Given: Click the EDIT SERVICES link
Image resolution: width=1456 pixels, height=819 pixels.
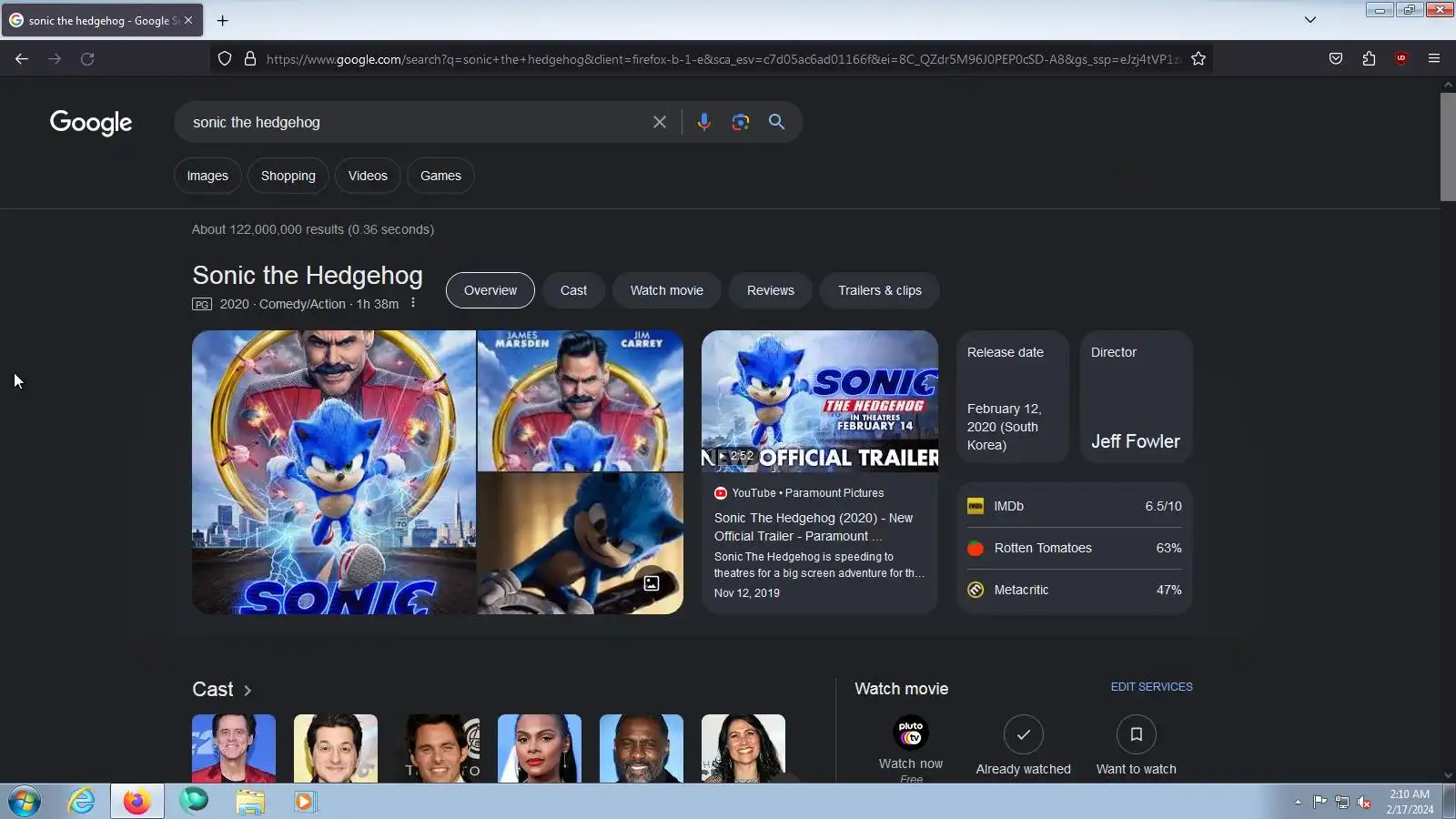Looking at the screenshot, I should tap(1151, 687).
